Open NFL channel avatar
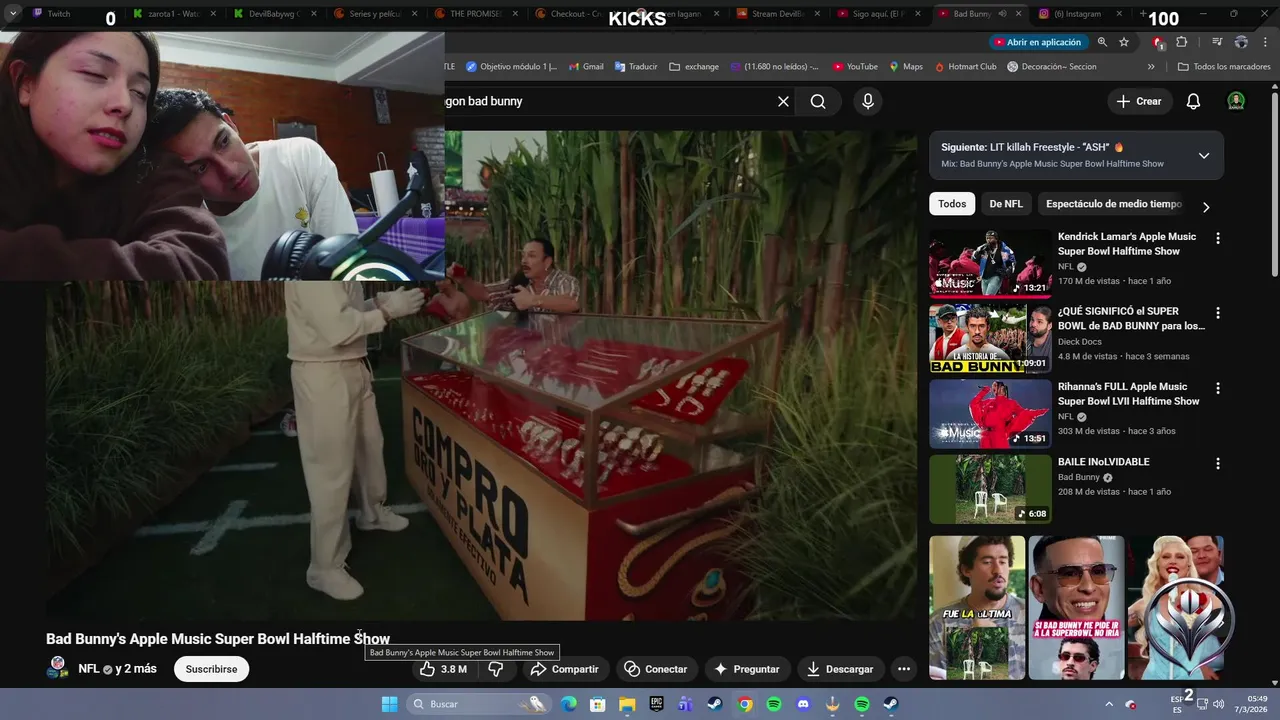The width and height of the screenshot is (1280, 720). click(58, 668)
